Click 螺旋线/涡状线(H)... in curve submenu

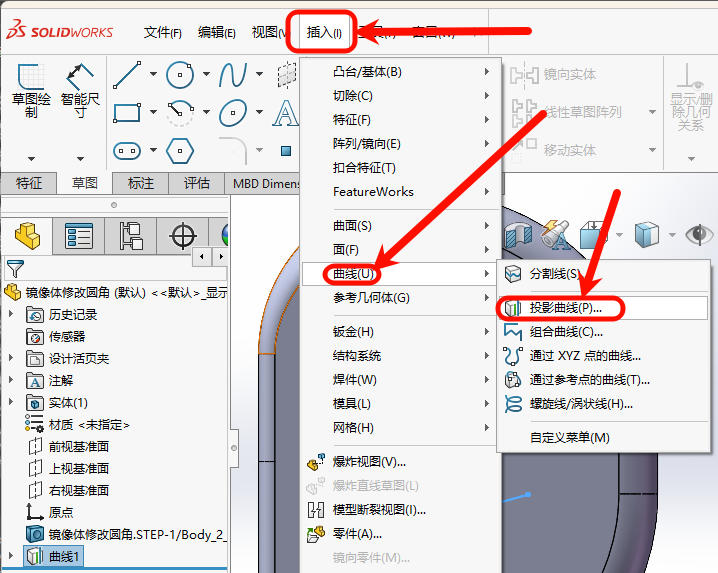(x=580, y=404)
